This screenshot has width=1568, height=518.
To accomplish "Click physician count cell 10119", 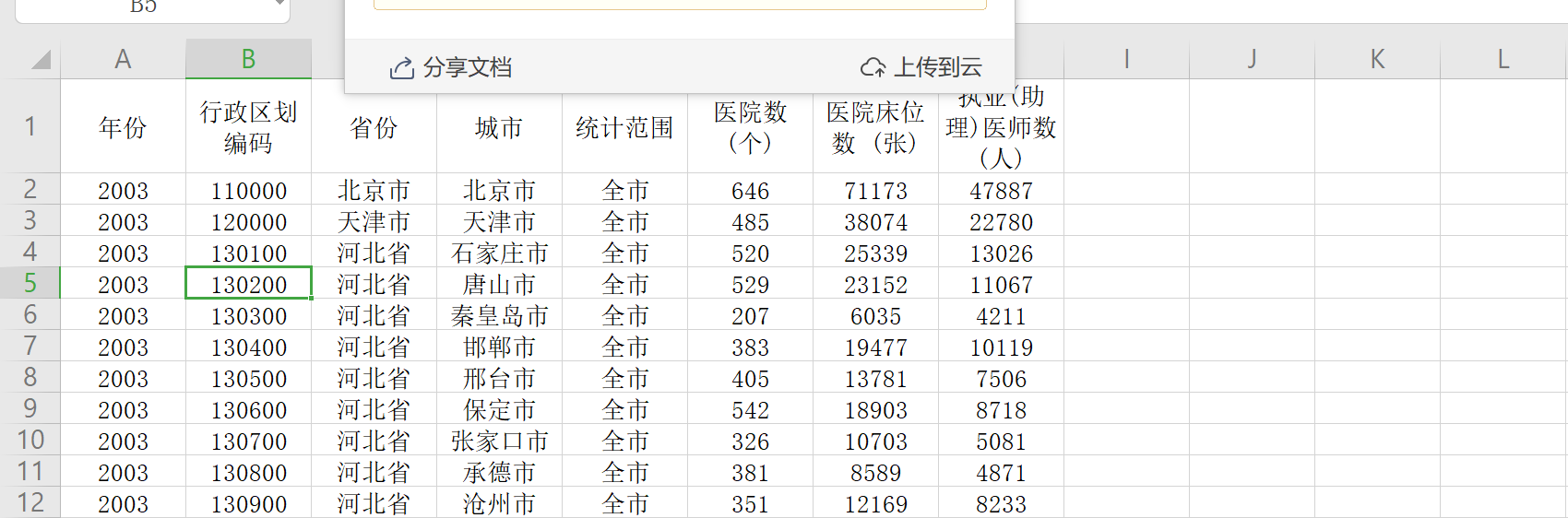I will click(1001, 347).
